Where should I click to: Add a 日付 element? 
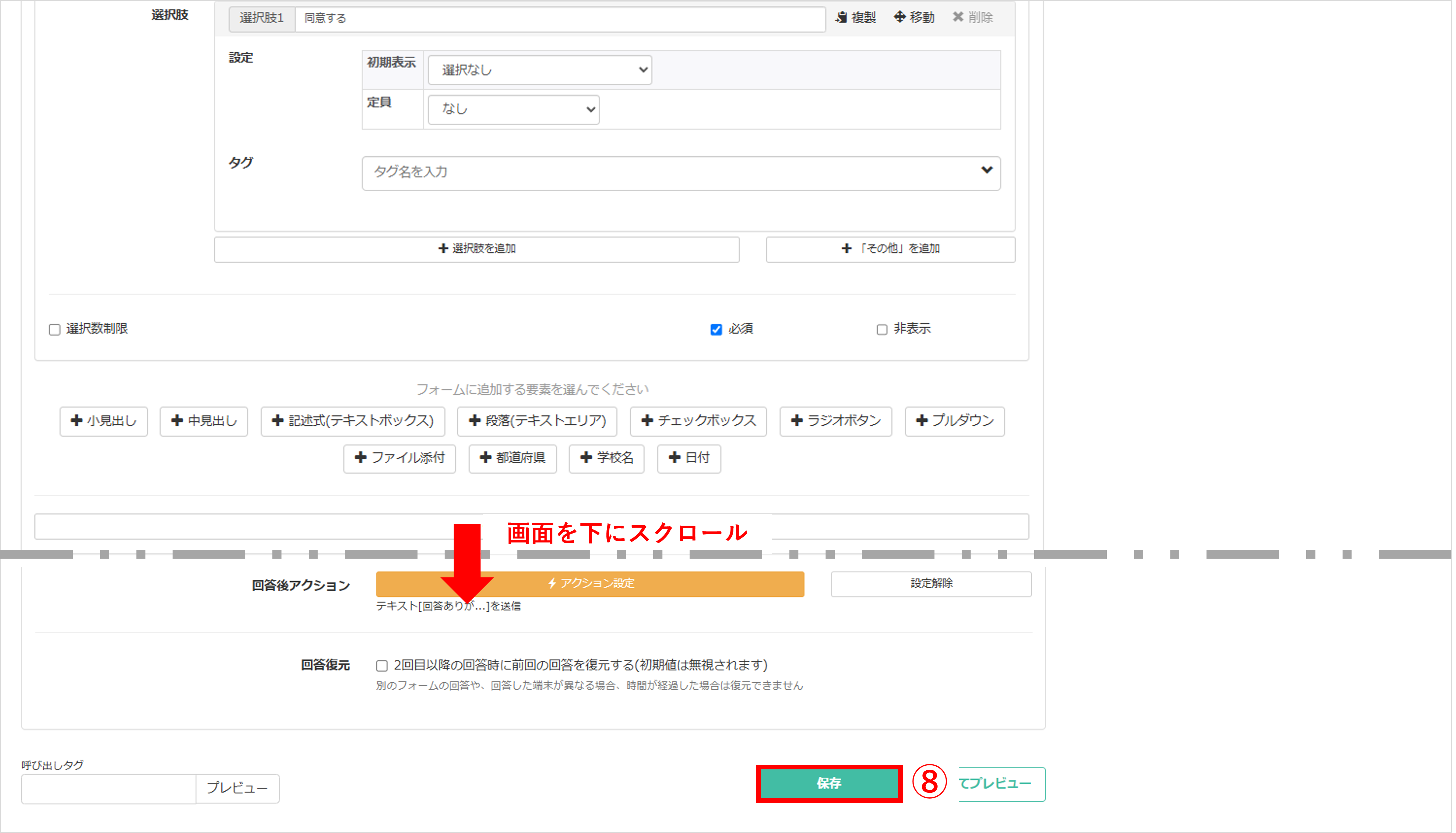(x=688, y=459)
